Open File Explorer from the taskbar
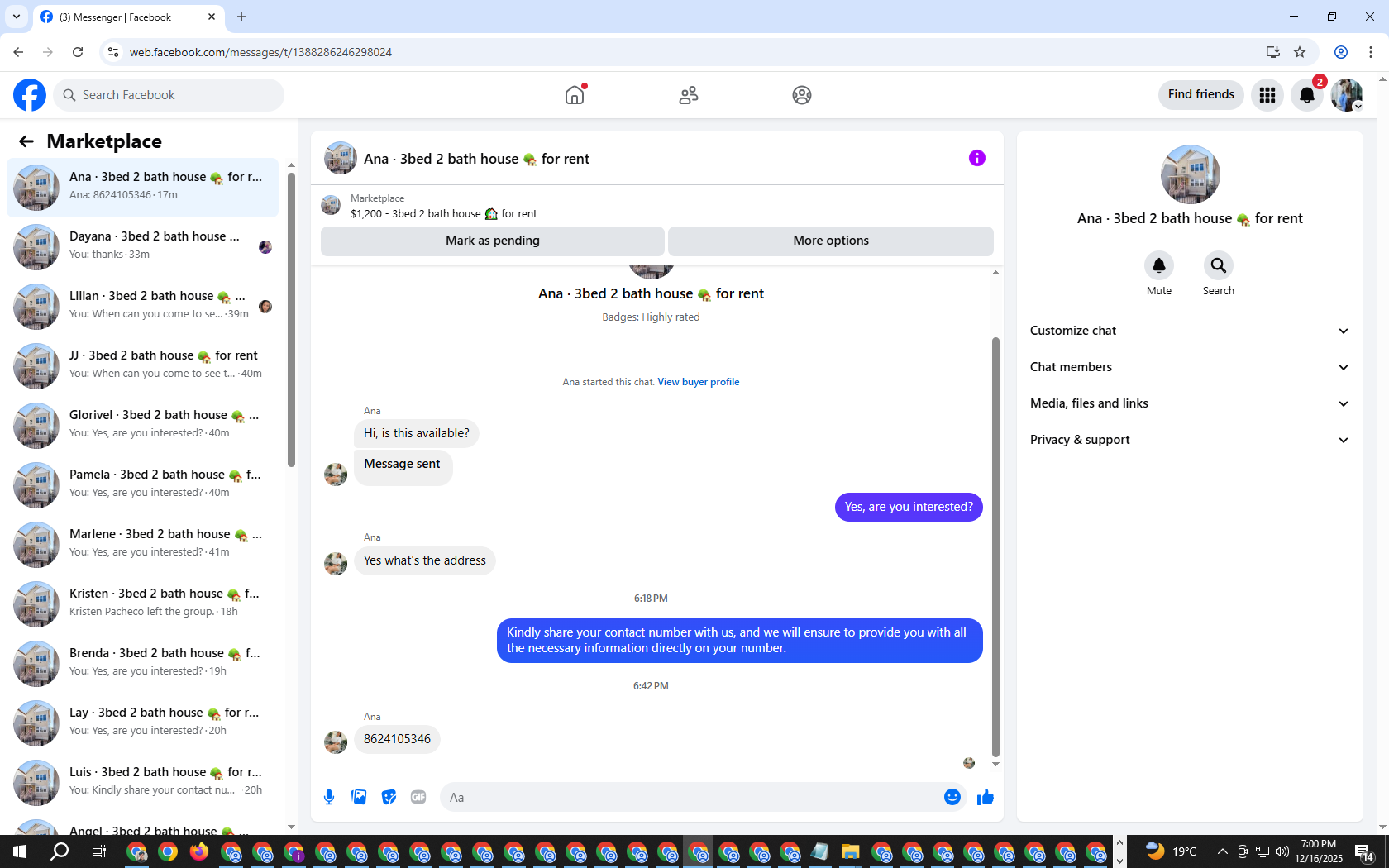Screen dimensions: 1389x868 pos(851,851)
